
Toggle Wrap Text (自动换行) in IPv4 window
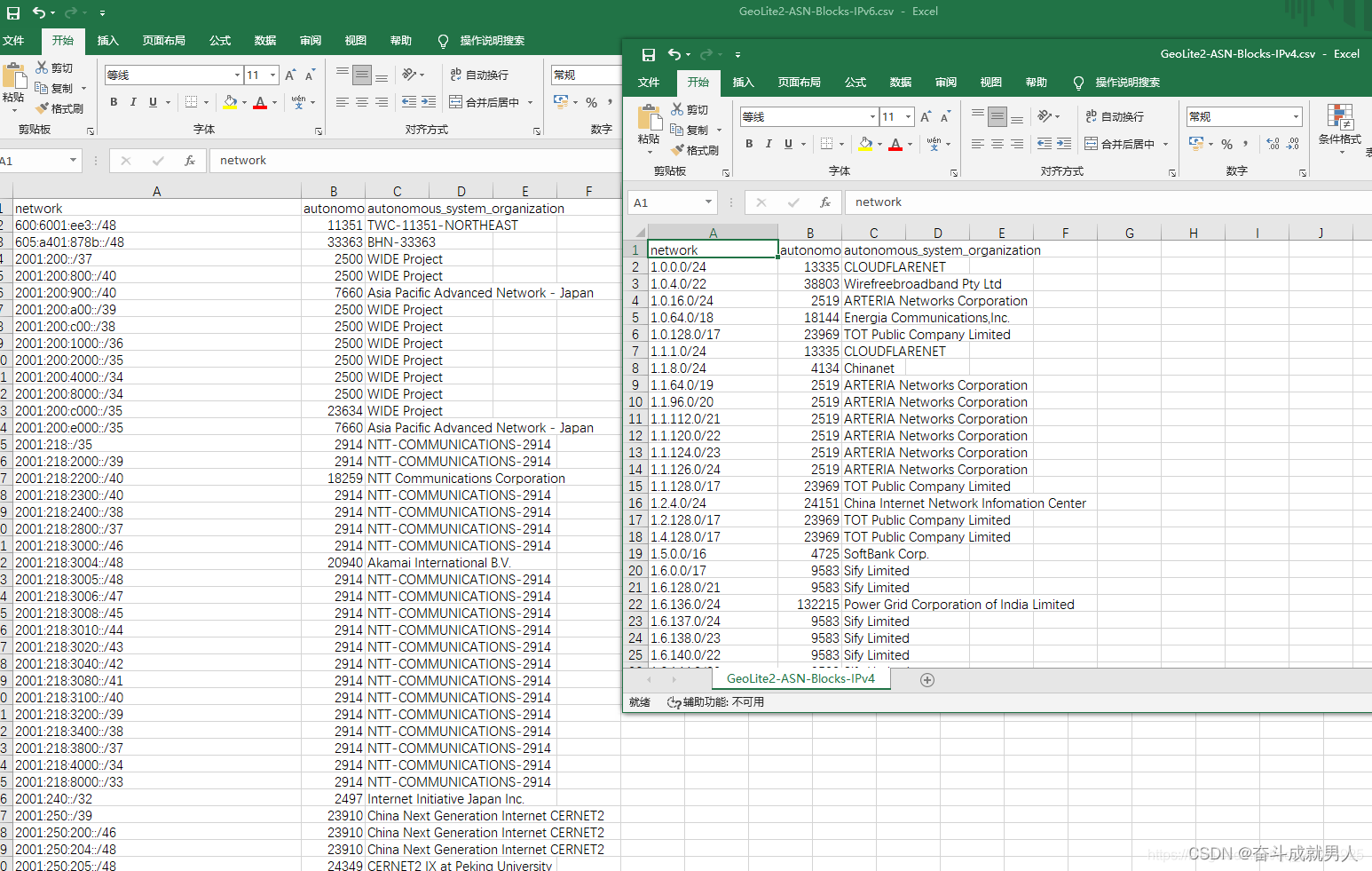tap(1115, 116)
